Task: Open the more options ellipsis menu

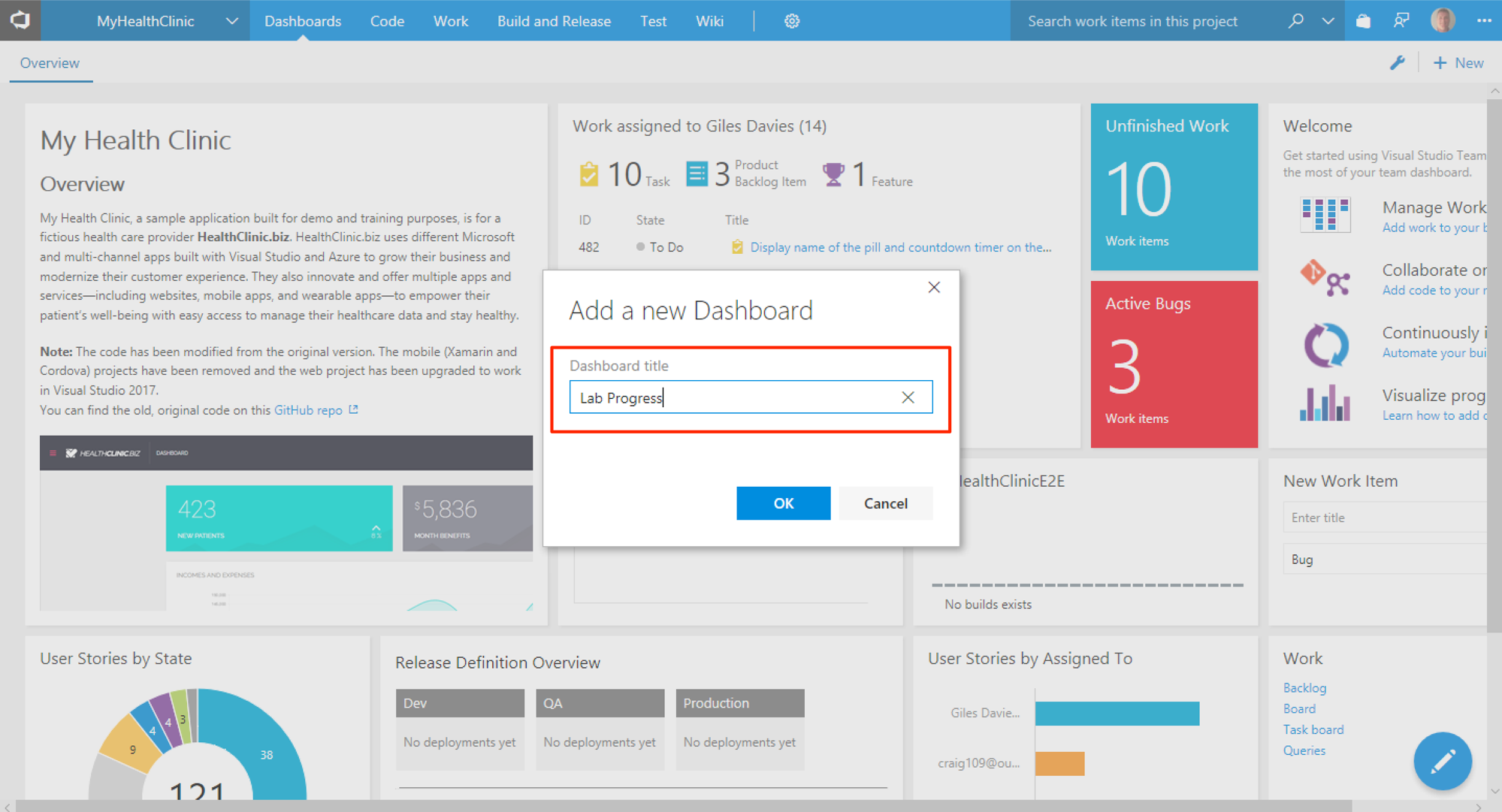Action: pos(1484,21)
